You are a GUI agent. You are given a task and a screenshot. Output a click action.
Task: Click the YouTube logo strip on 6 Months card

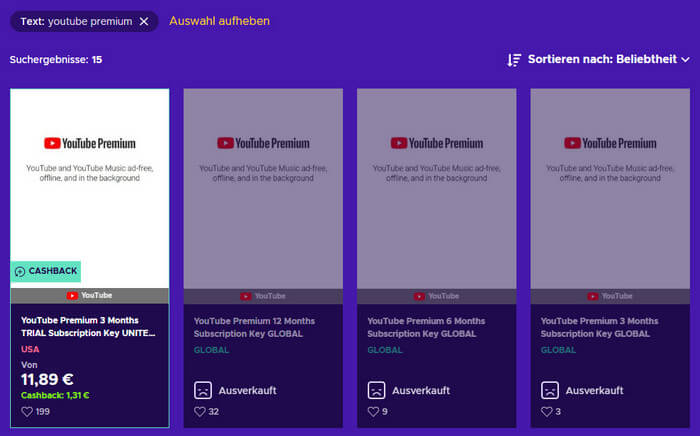[x=437, y=296]
